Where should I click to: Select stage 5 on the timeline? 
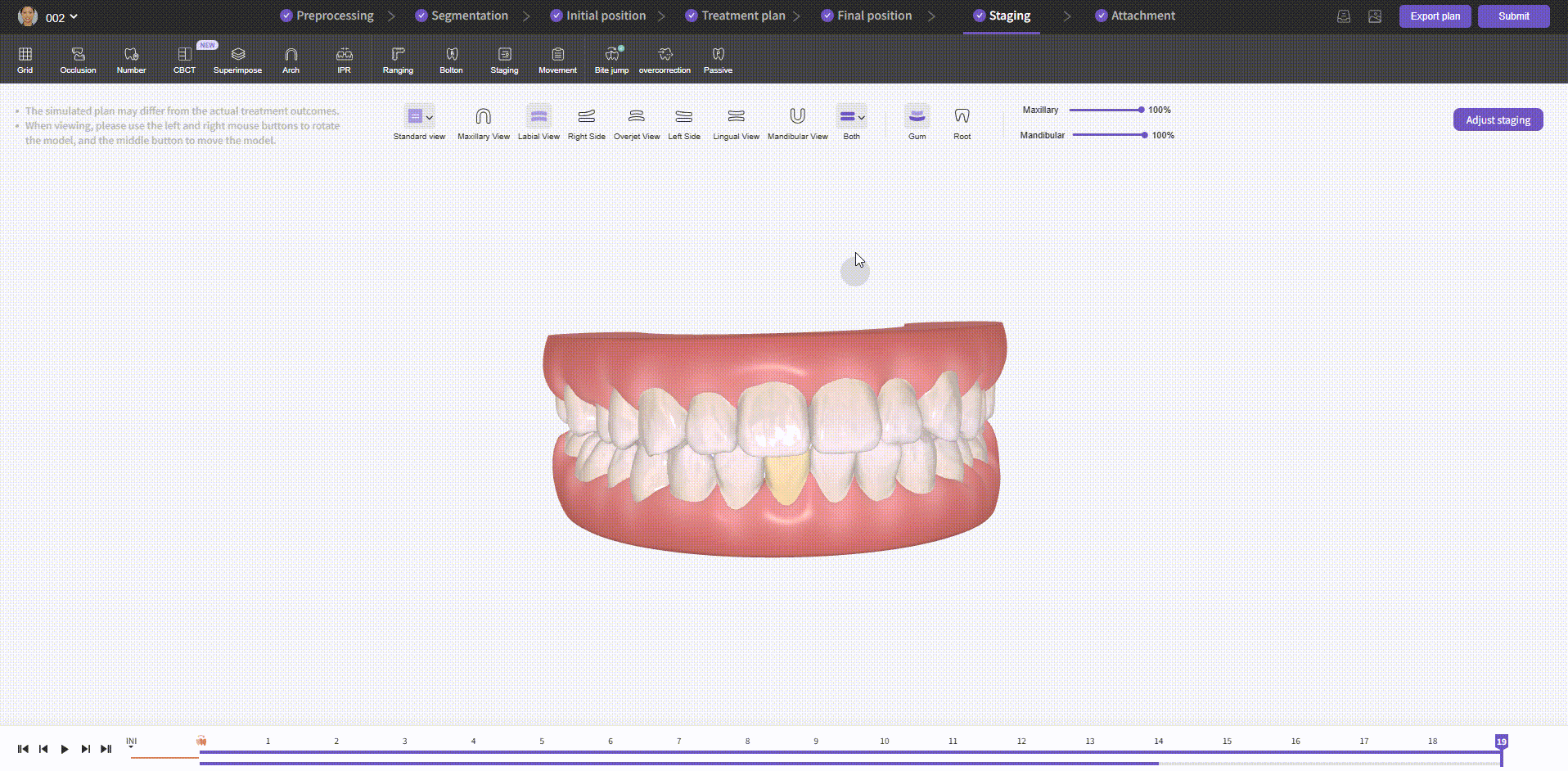542,741
